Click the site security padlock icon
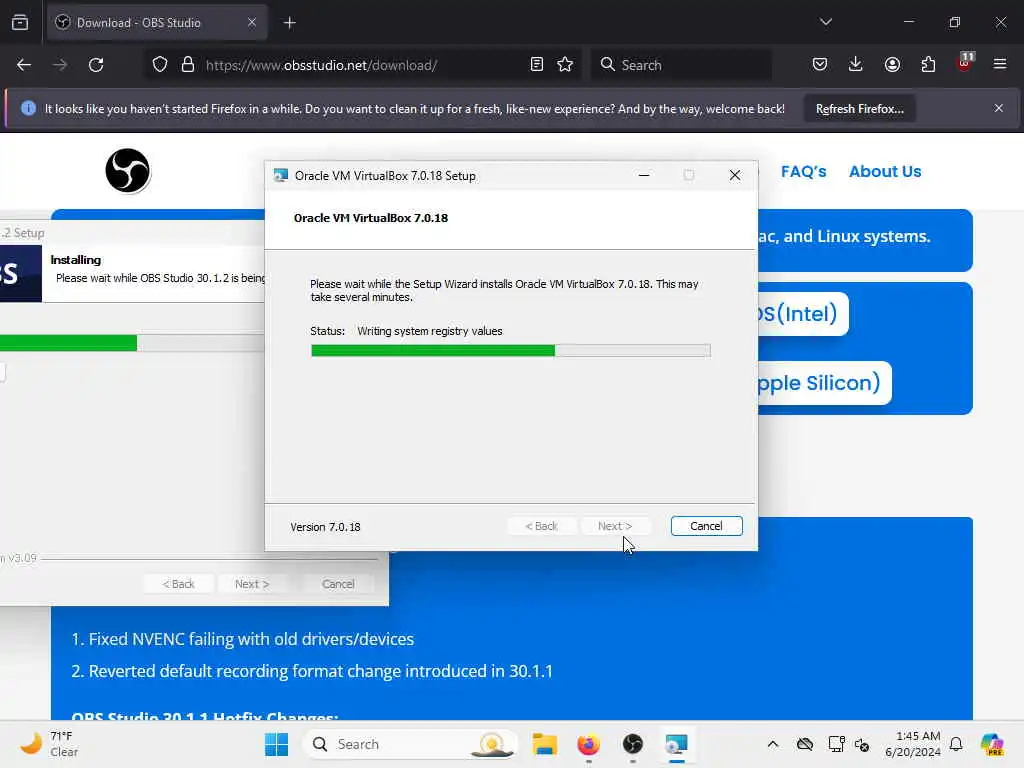The height and width of the screenshot is (768, 1024). tap(188, 65)
